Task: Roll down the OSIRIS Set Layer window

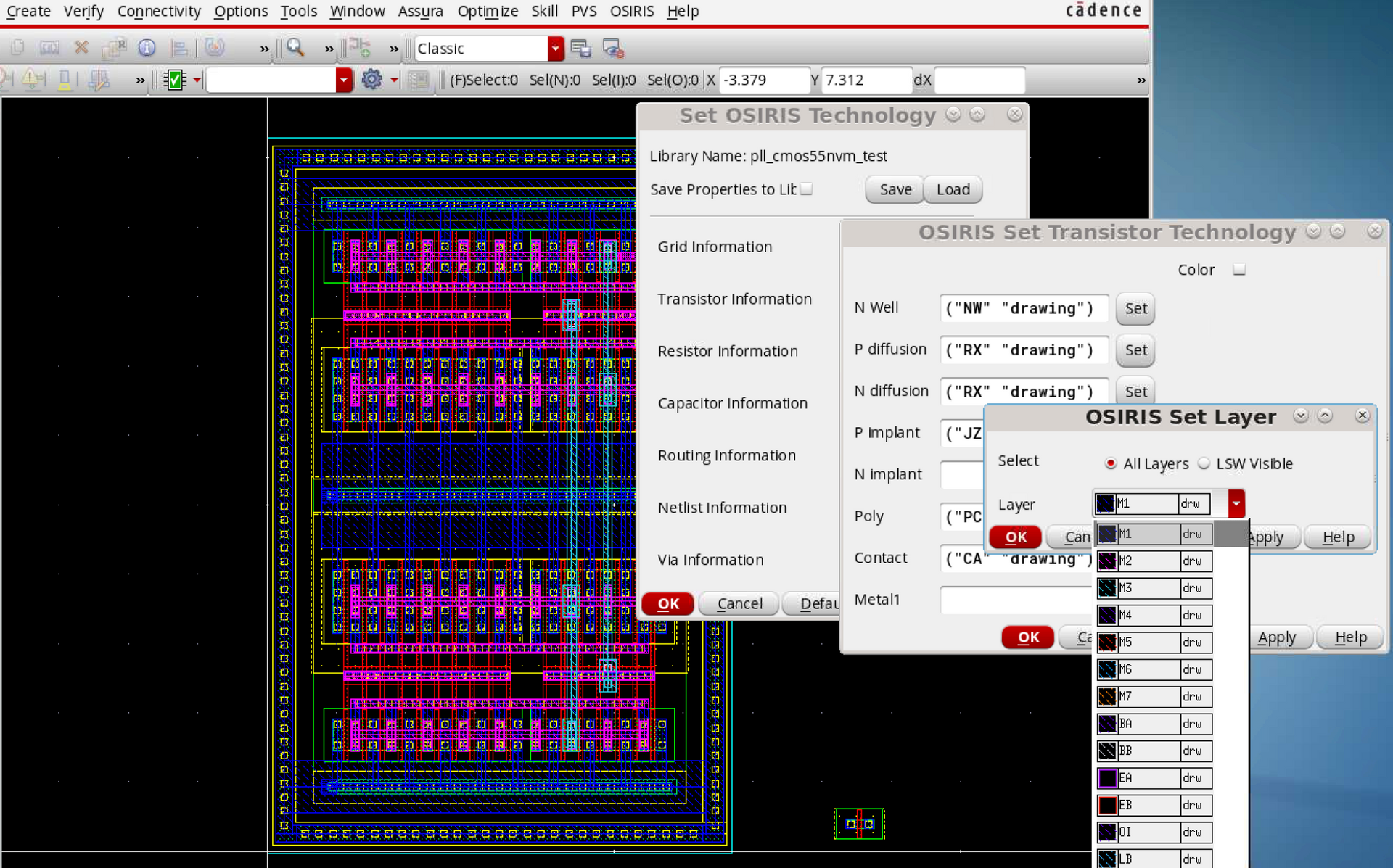Action: pos(1301,415)
